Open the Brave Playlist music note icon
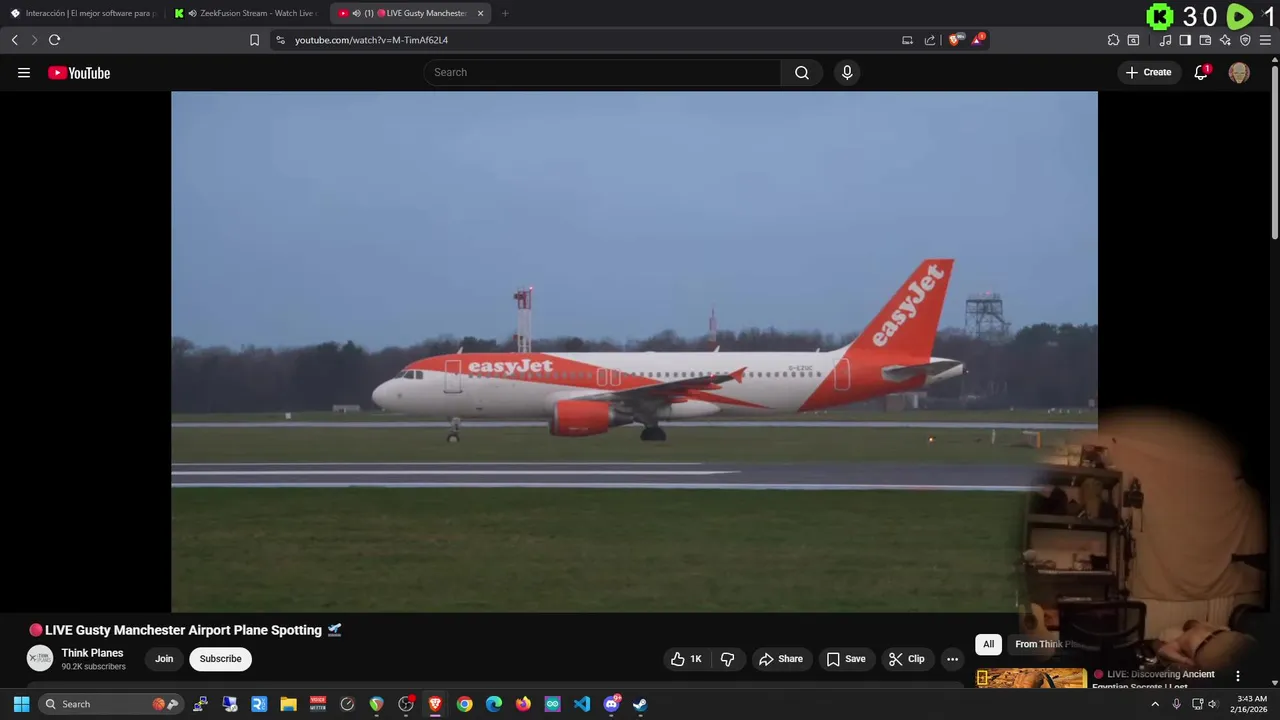Viewport: 1280px width, 720px height. click(1165, 40)
